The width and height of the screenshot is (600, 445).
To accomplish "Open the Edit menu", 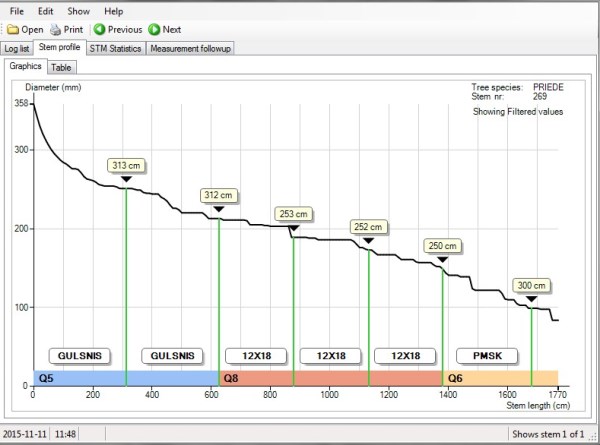I will [46, 10].
